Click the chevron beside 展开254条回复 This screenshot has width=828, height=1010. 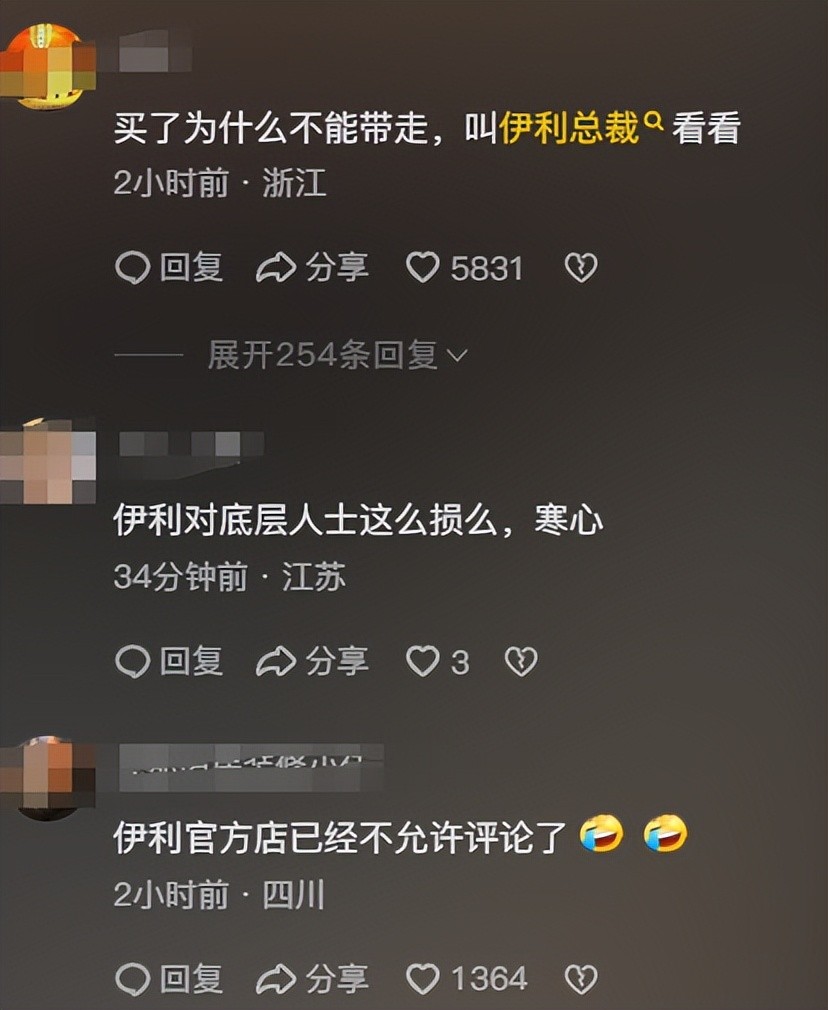tap(457, 356)
